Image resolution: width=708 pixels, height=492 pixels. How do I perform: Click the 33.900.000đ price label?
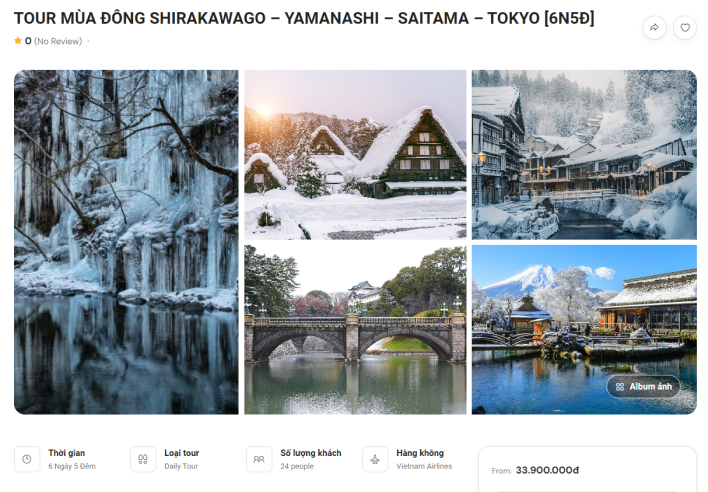tap(547, 470)
